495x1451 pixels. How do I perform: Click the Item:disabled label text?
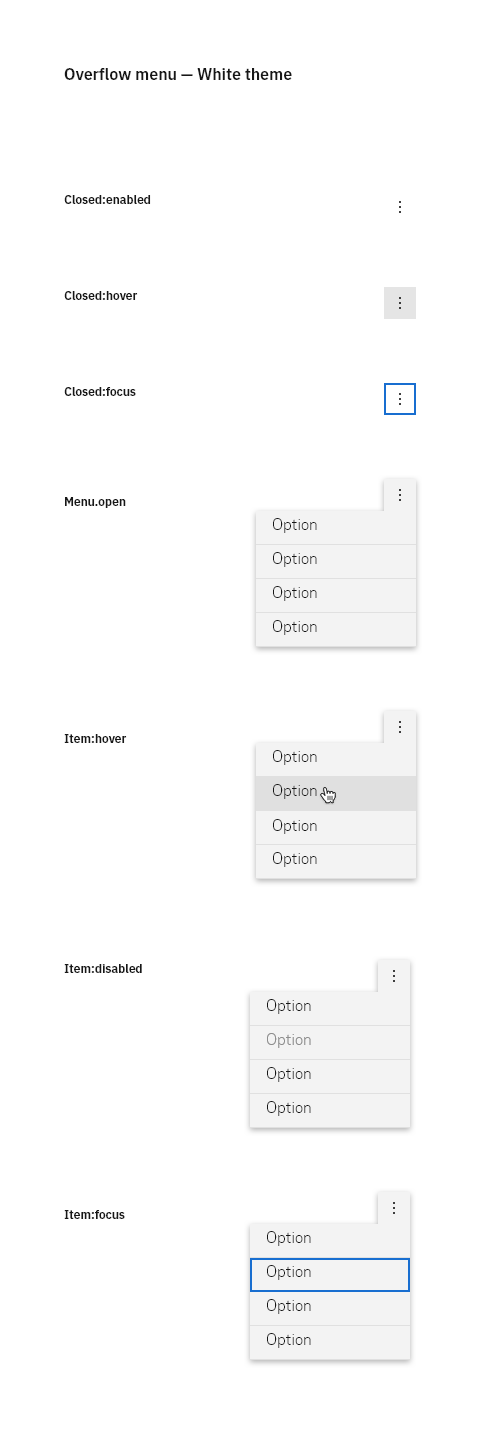pyautogui.click(x=103, y=969)
